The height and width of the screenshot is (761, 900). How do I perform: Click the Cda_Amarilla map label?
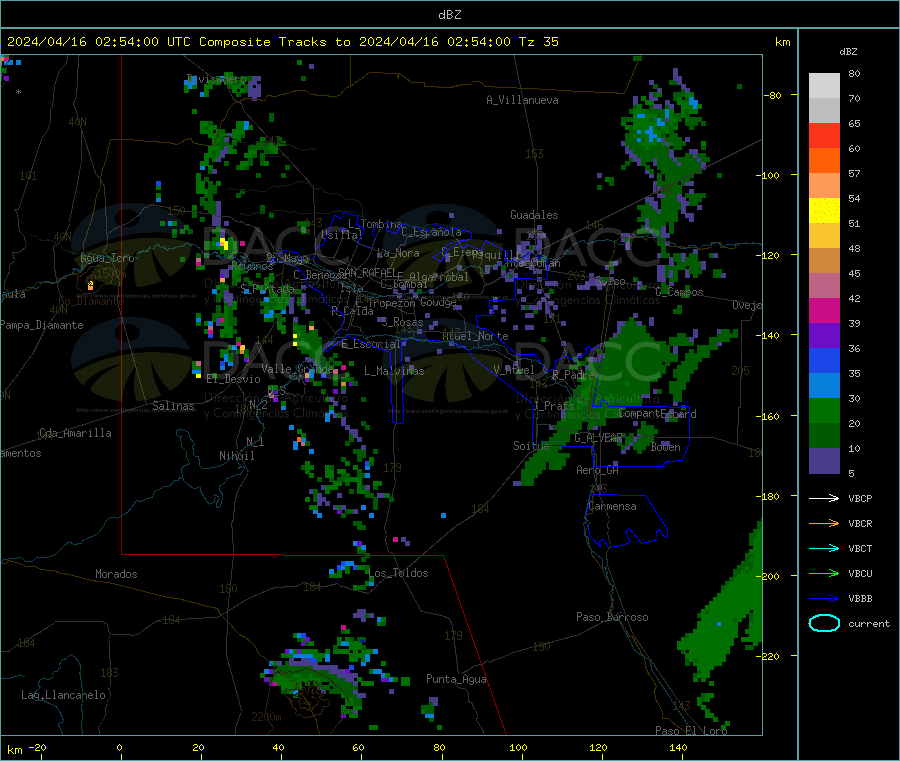(x=75, y=433)
